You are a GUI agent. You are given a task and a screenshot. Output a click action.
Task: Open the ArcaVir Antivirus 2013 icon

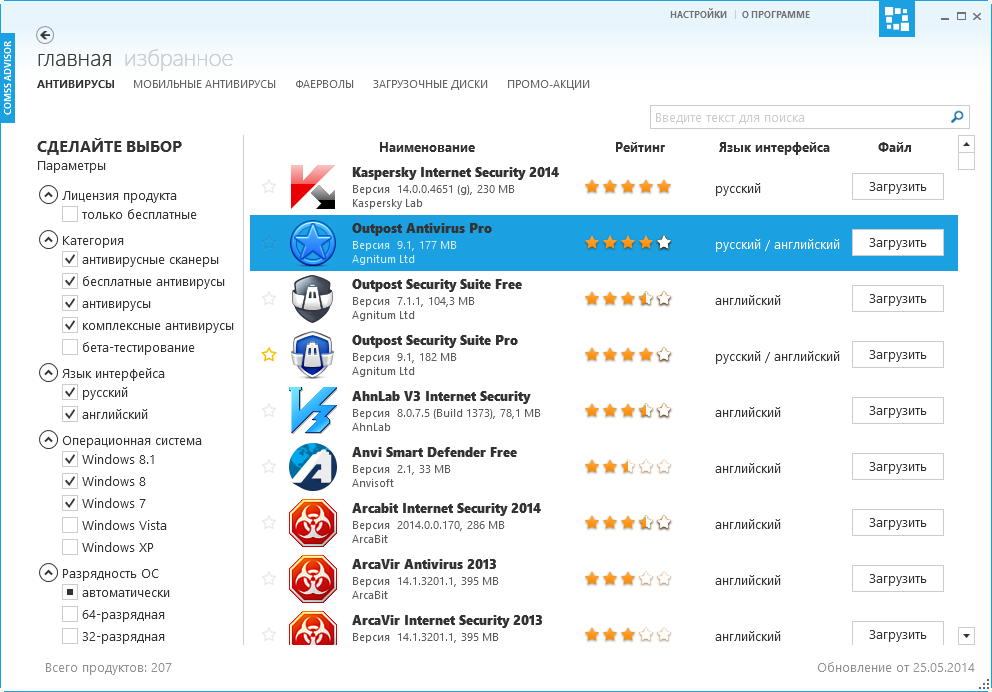pos(313,579)
